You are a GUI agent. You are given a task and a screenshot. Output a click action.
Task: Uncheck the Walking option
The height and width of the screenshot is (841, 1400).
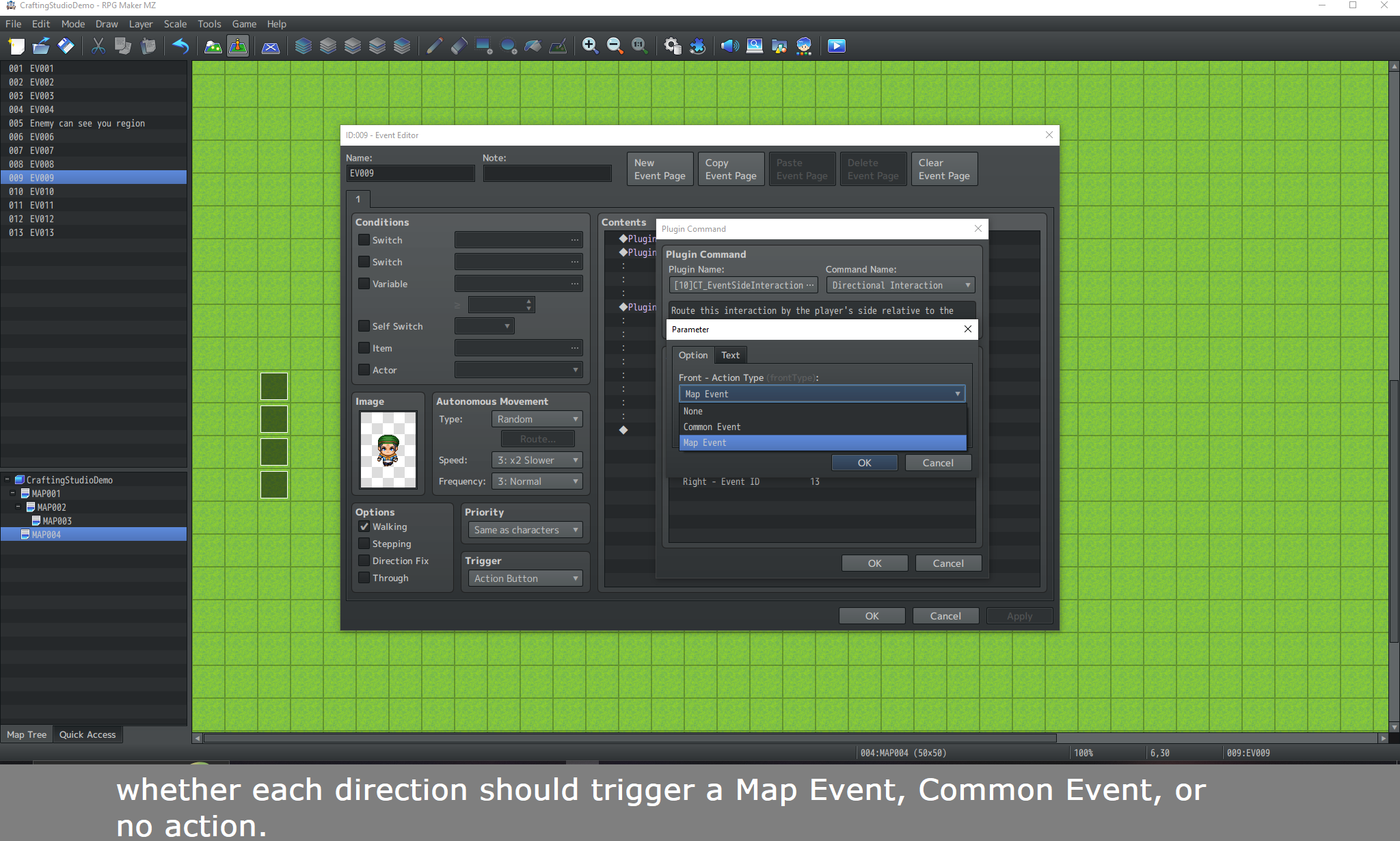tap(364, 526)
